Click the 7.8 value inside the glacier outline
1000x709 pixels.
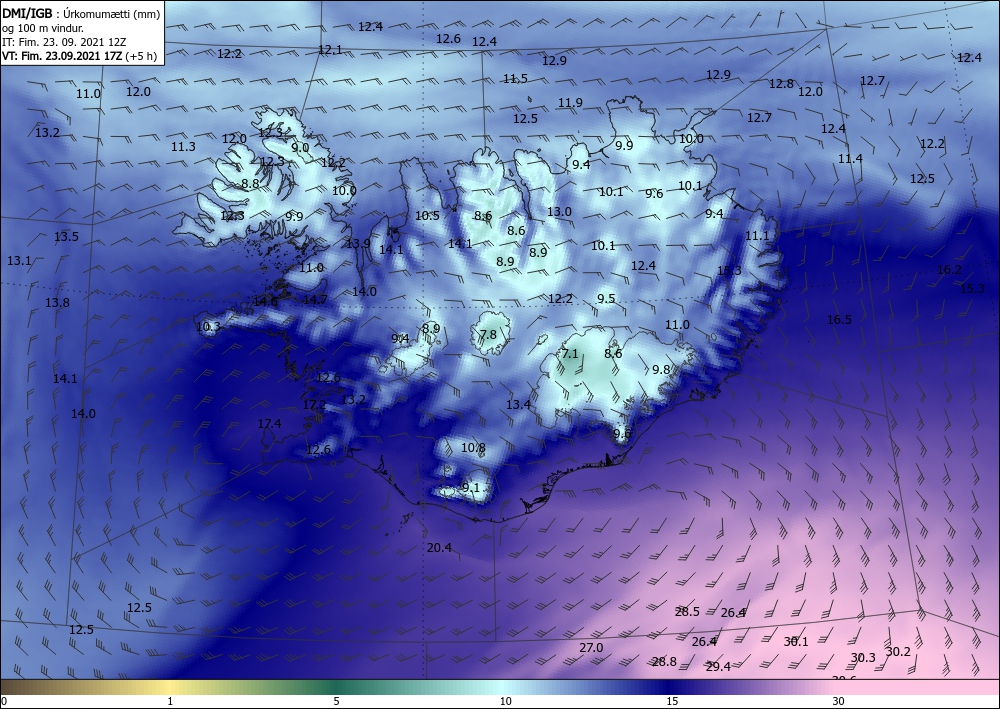[x=488, y=335]
